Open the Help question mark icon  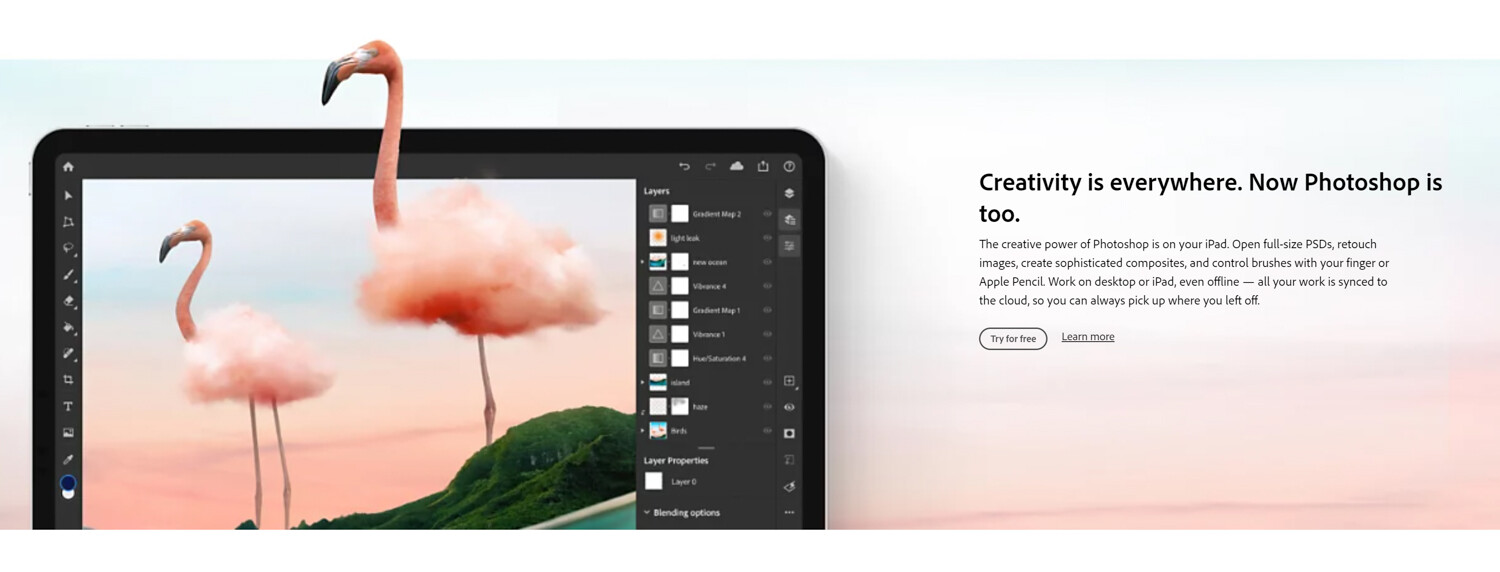[x=789, y=166]
